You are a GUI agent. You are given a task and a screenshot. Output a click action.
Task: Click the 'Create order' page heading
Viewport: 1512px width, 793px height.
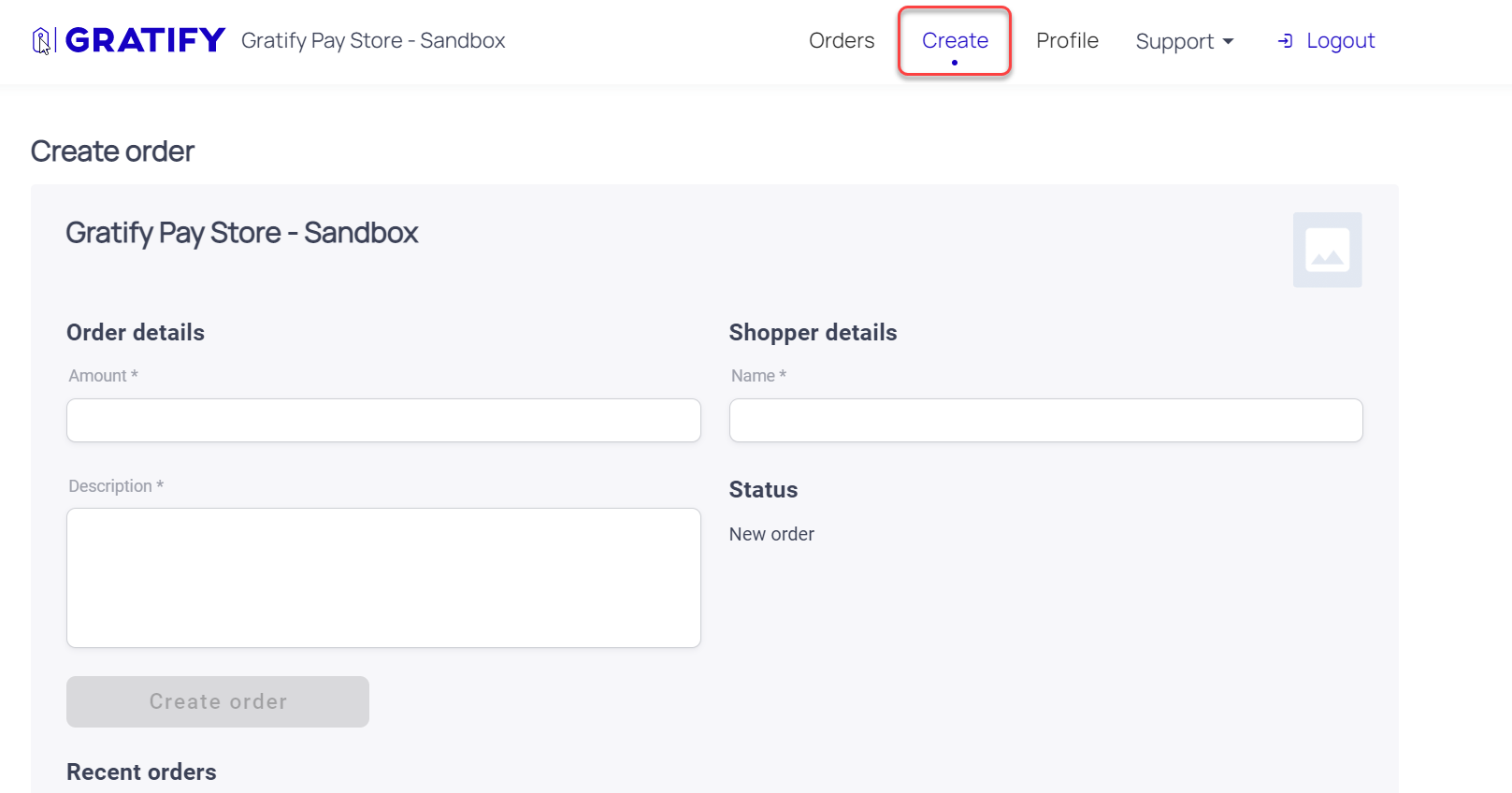coord(112,151)
